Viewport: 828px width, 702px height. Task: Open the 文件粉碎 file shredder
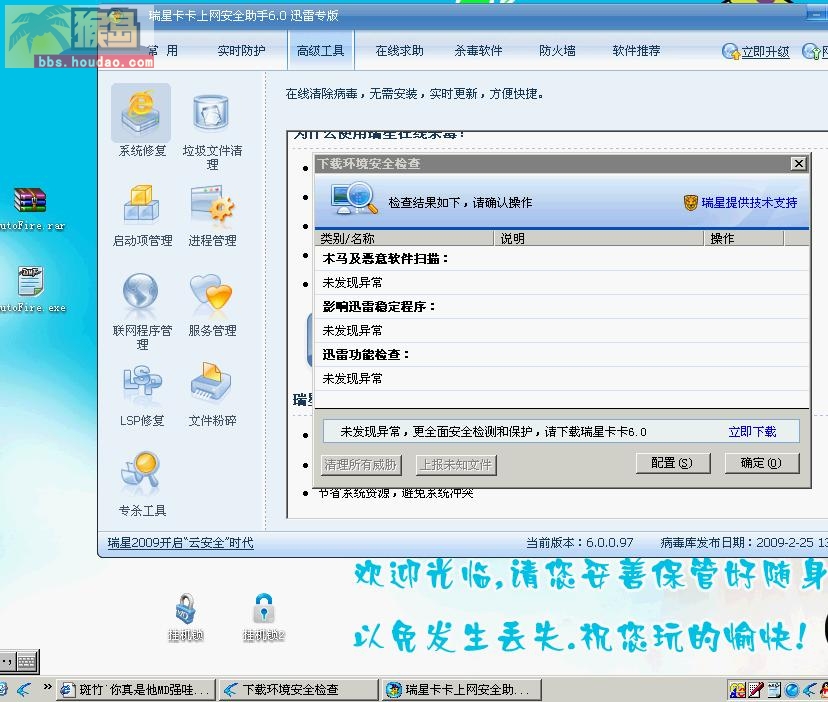click(212, 395)
